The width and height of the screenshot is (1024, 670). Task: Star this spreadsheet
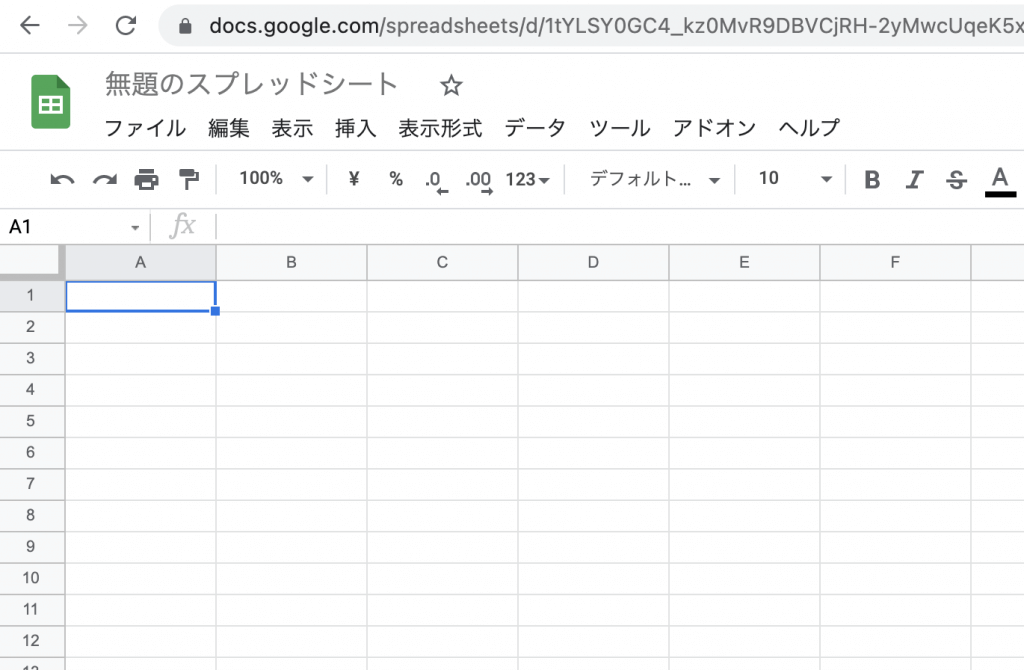pyautogui.click(x=451, y=86)
